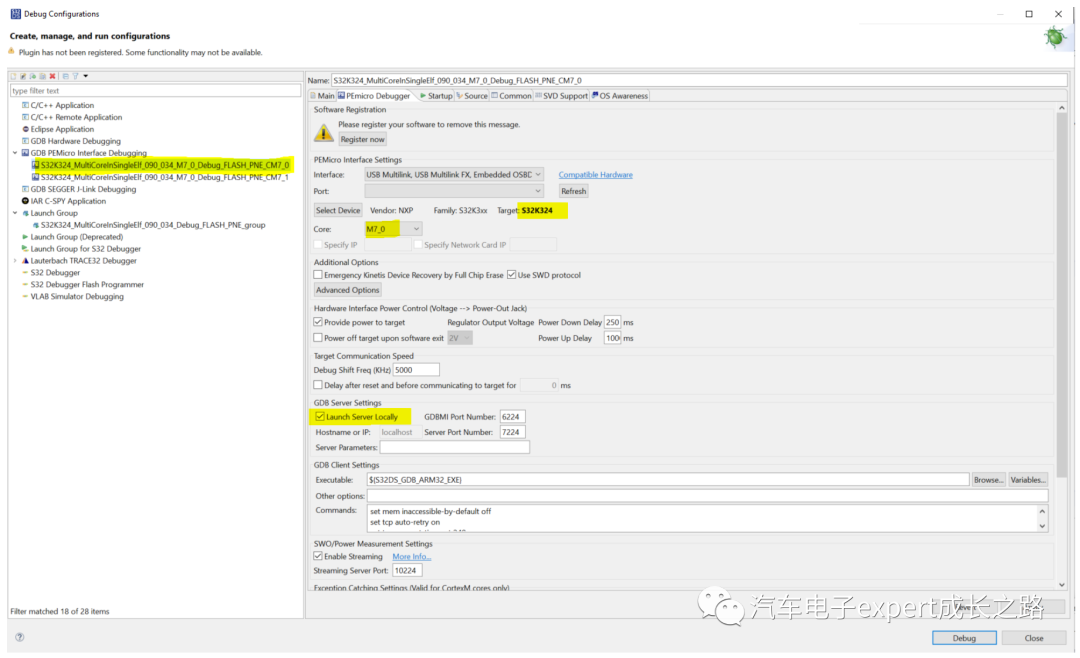Click Duplicate launch configuration icon
Viewport: 1080px width, 658px height.
[x=42, y=76]
